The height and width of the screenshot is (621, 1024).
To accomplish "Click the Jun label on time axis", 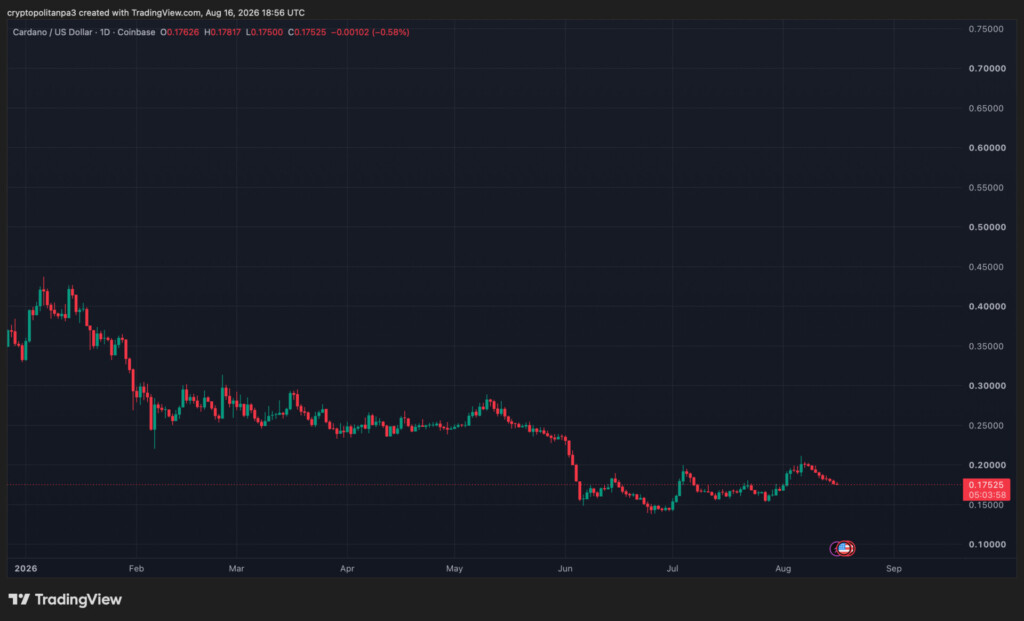I will pyautogui.click(x=565, y=569).
